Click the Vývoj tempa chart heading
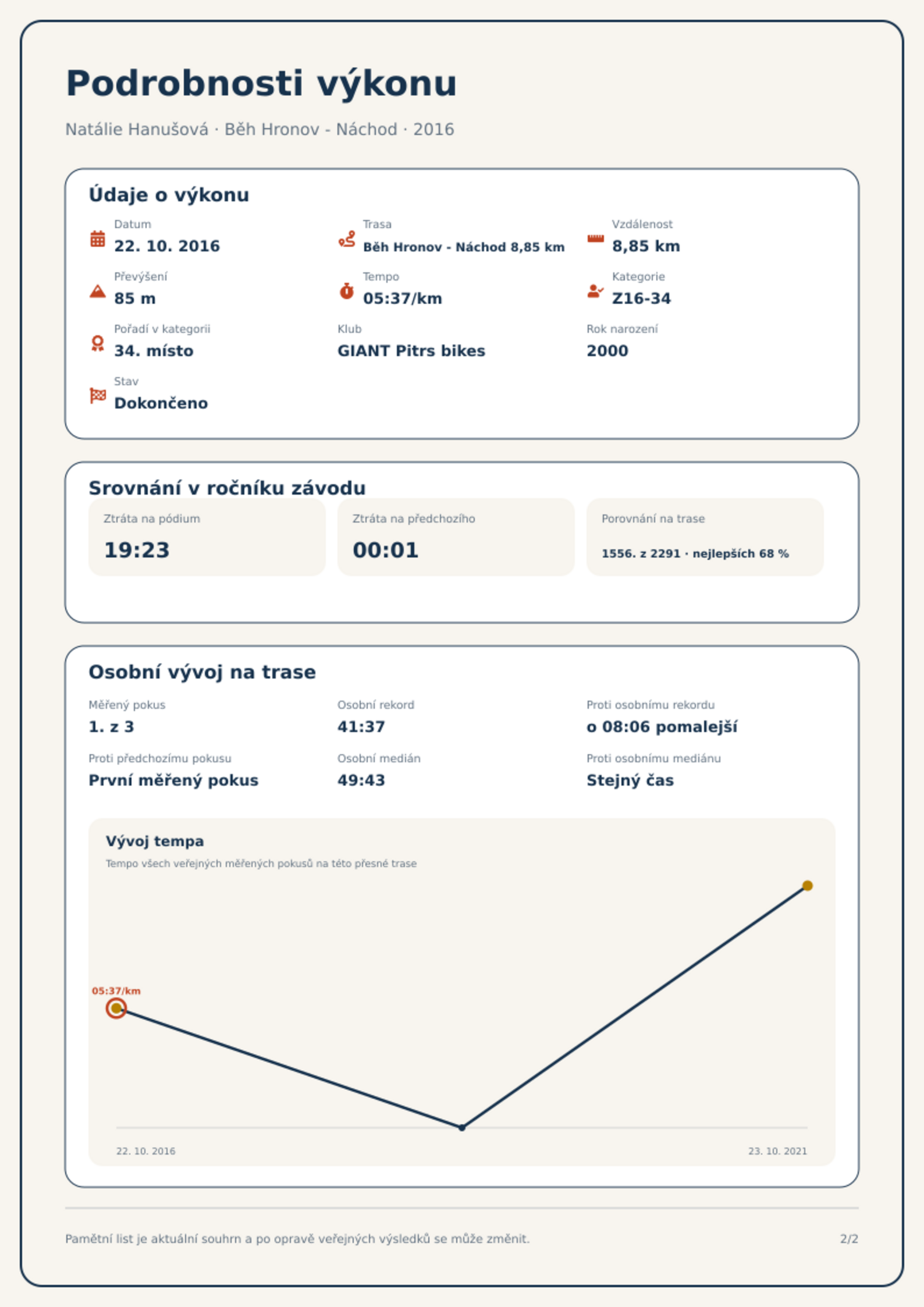Image resolution: width=924 pixels, height=1307 pixels. [155, 841]
